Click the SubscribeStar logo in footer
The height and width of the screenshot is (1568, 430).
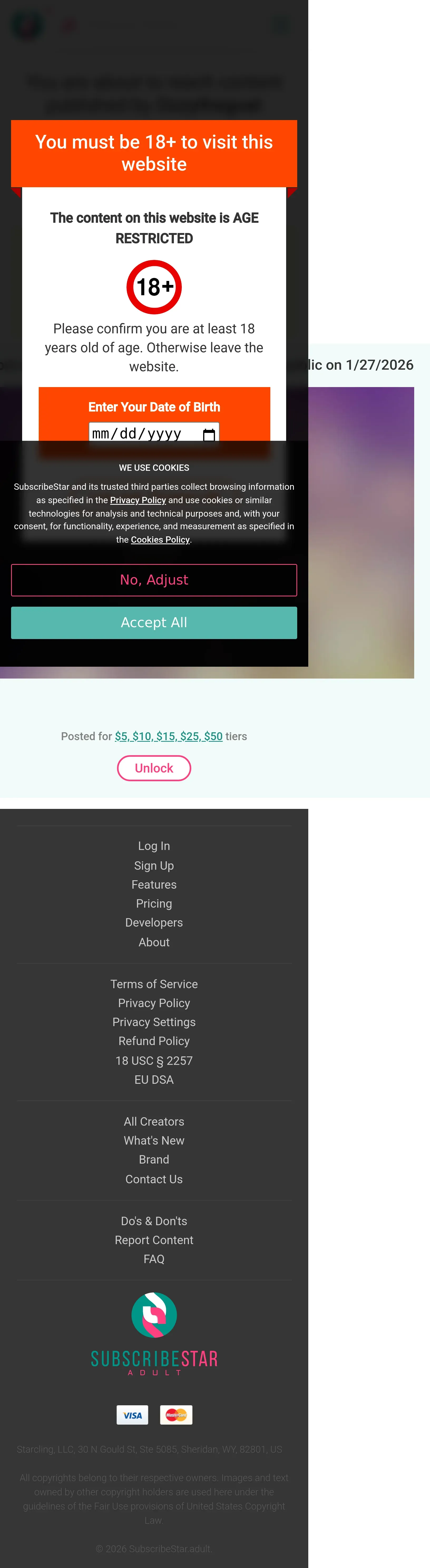click(x=154, y=1315)
